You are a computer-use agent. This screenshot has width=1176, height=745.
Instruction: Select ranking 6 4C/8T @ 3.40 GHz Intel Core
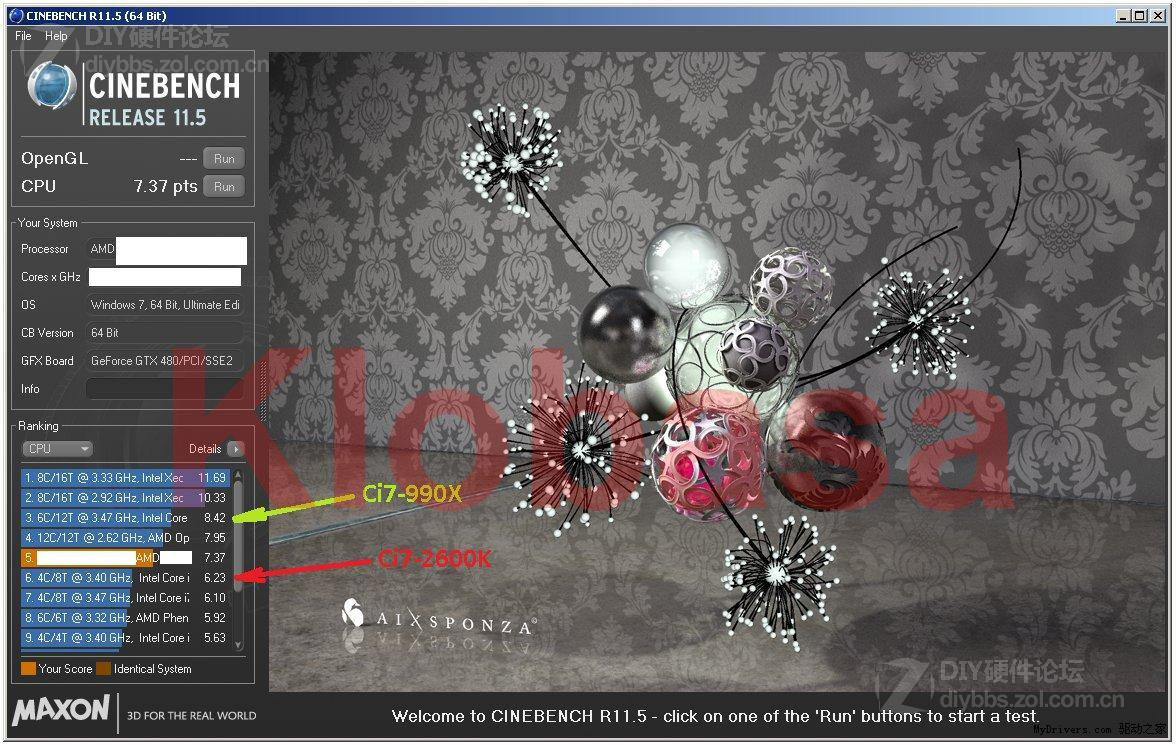coord(124,578)
